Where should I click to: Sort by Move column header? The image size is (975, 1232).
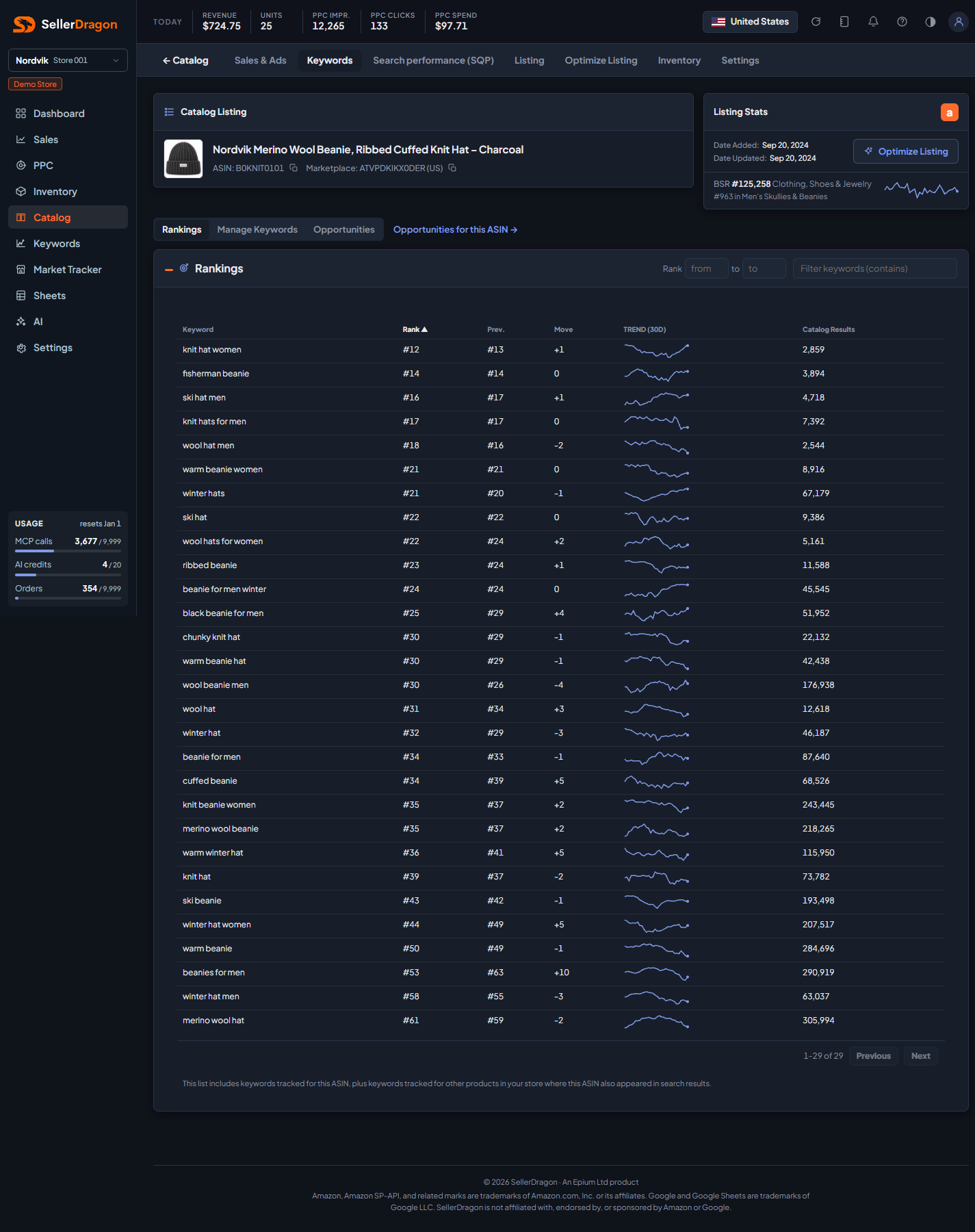click(x=563, y=330)
